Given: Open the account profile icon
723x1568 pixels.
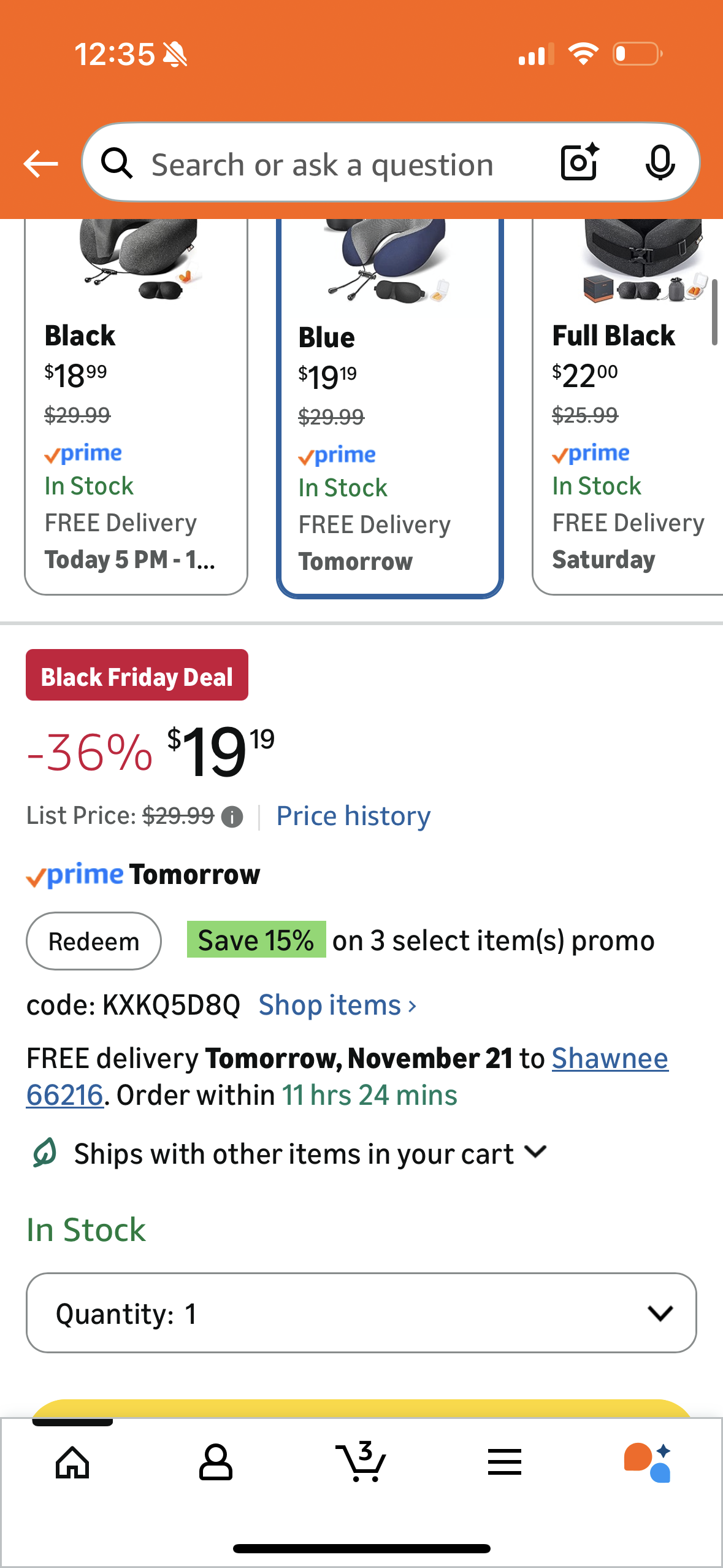Looking at the screenshot, I should coord(216,1462).
